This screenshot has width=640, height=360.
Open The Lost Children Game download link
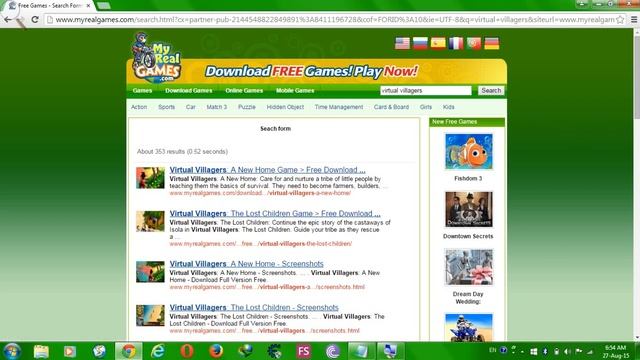click(x=275, y=213)
